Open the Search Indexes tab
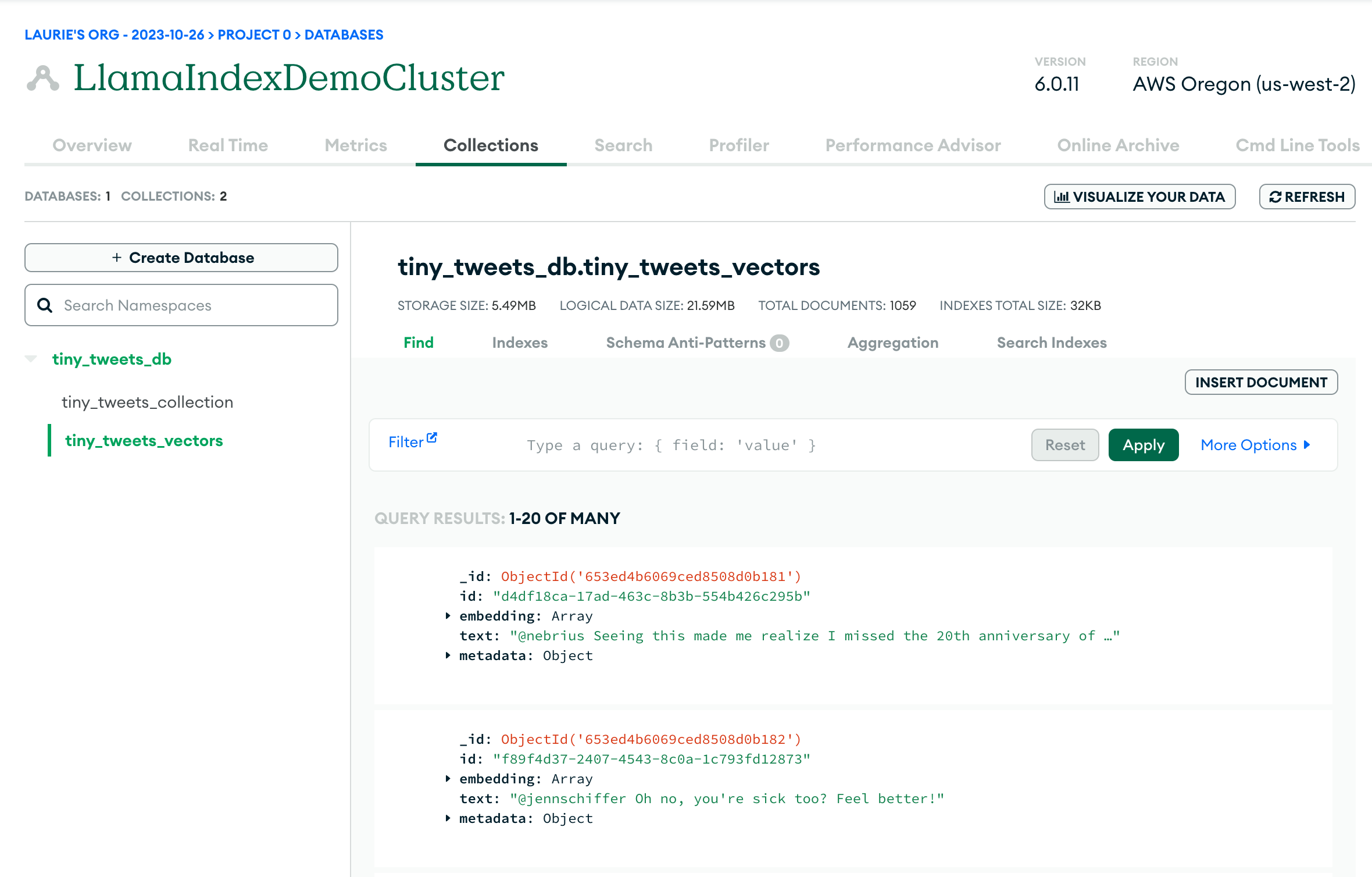Viewport: 1372px width, 877px height. 1051,343
